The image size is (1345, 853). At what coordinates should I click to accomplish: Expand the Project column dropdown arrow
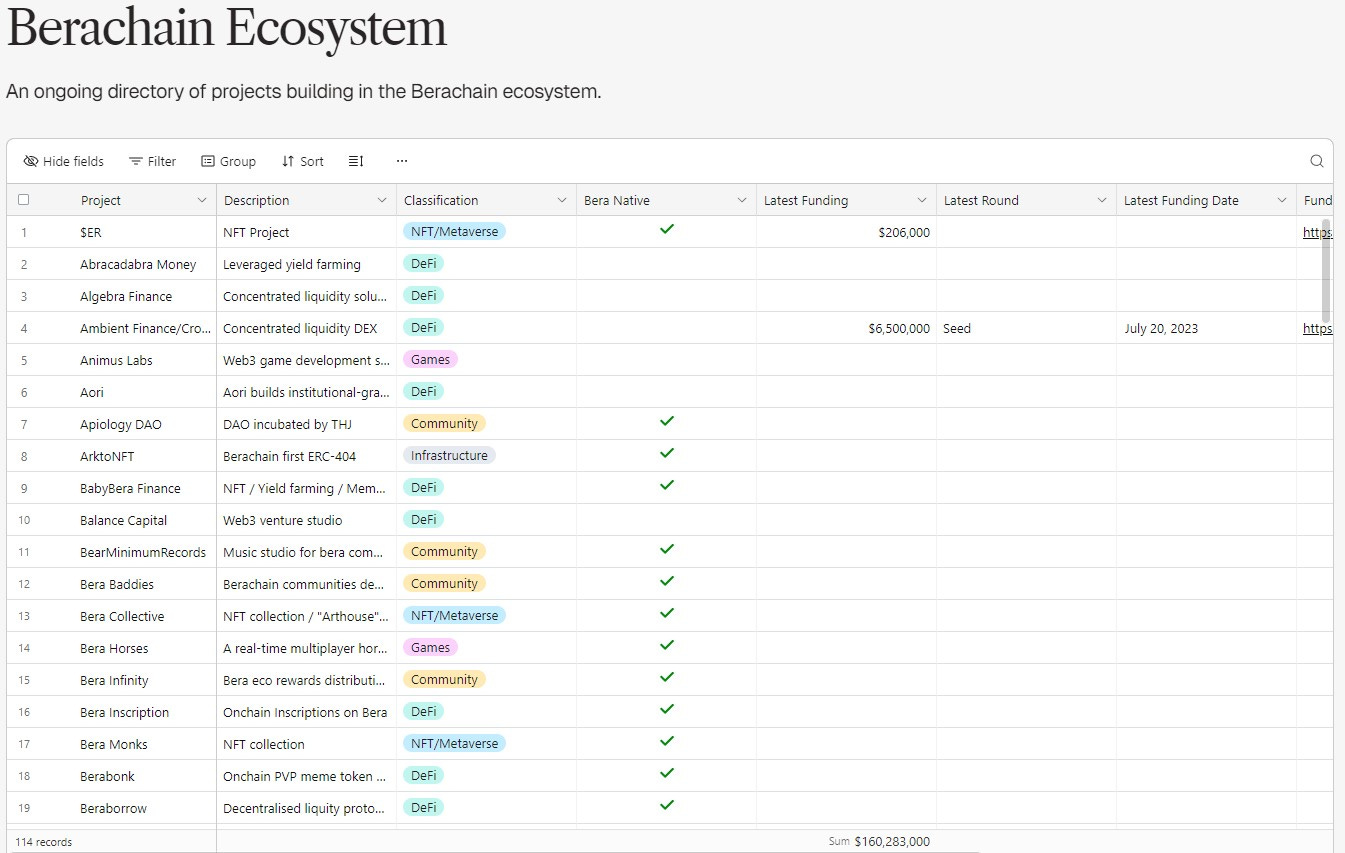pyautogui.click(x=202, y=201)
